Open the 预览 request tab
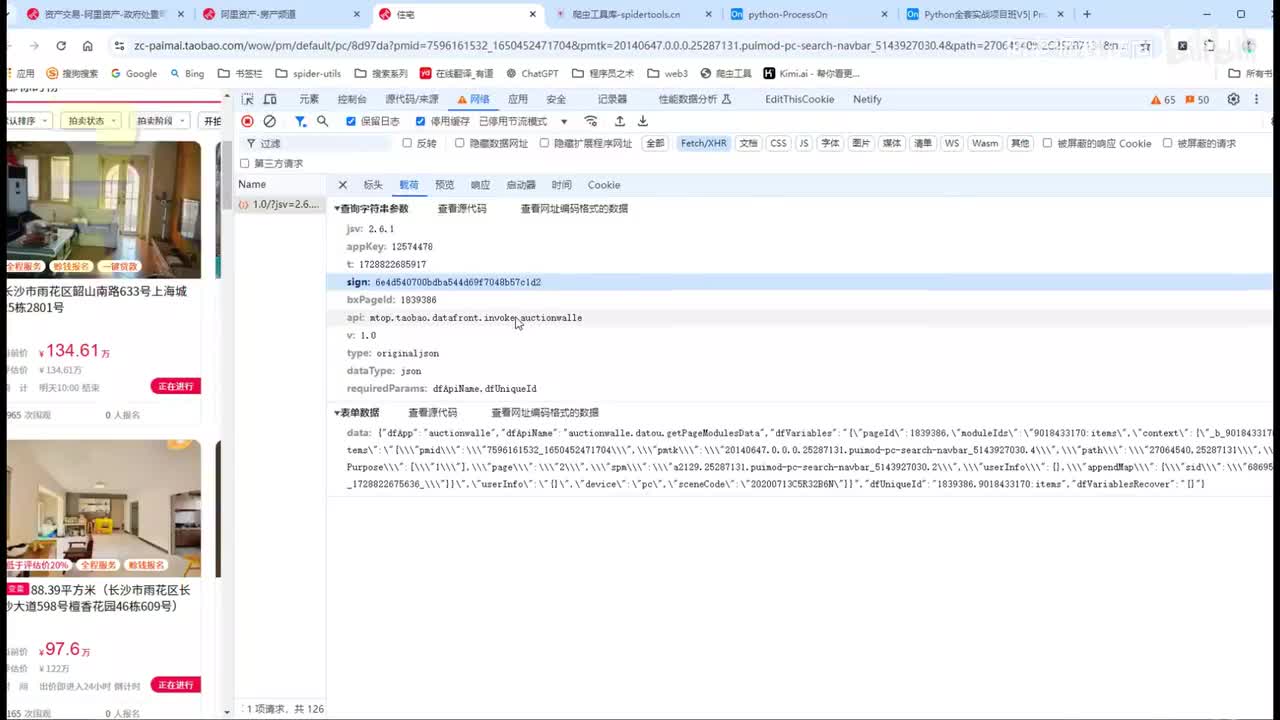The height and width of the screenshot is (720, 1280). pos(445,185)
